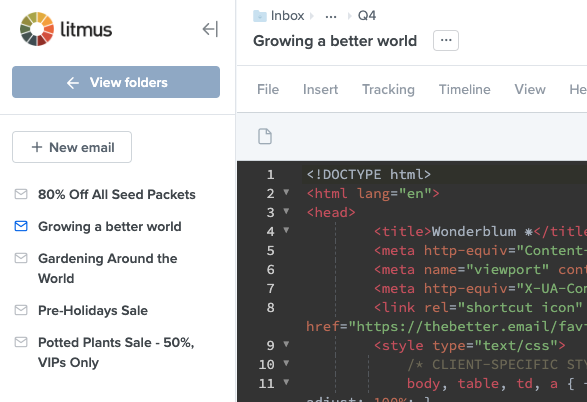Screen dimensions: 587x402
Task: Click the new document icon above code editor
Action: click(x=265, y=136)
